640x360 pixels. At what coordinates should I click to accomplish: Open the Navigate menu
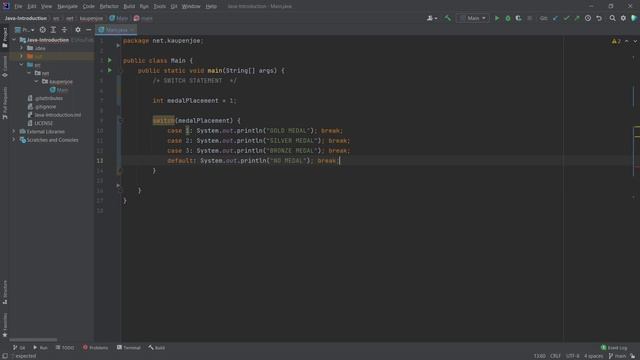(67, 7)
